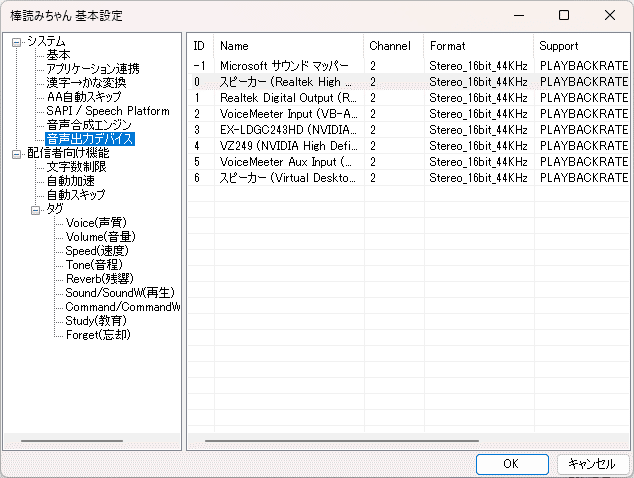Sort by the Format column header
Viewport: 634px width, 478px height.
click(478, 46)
